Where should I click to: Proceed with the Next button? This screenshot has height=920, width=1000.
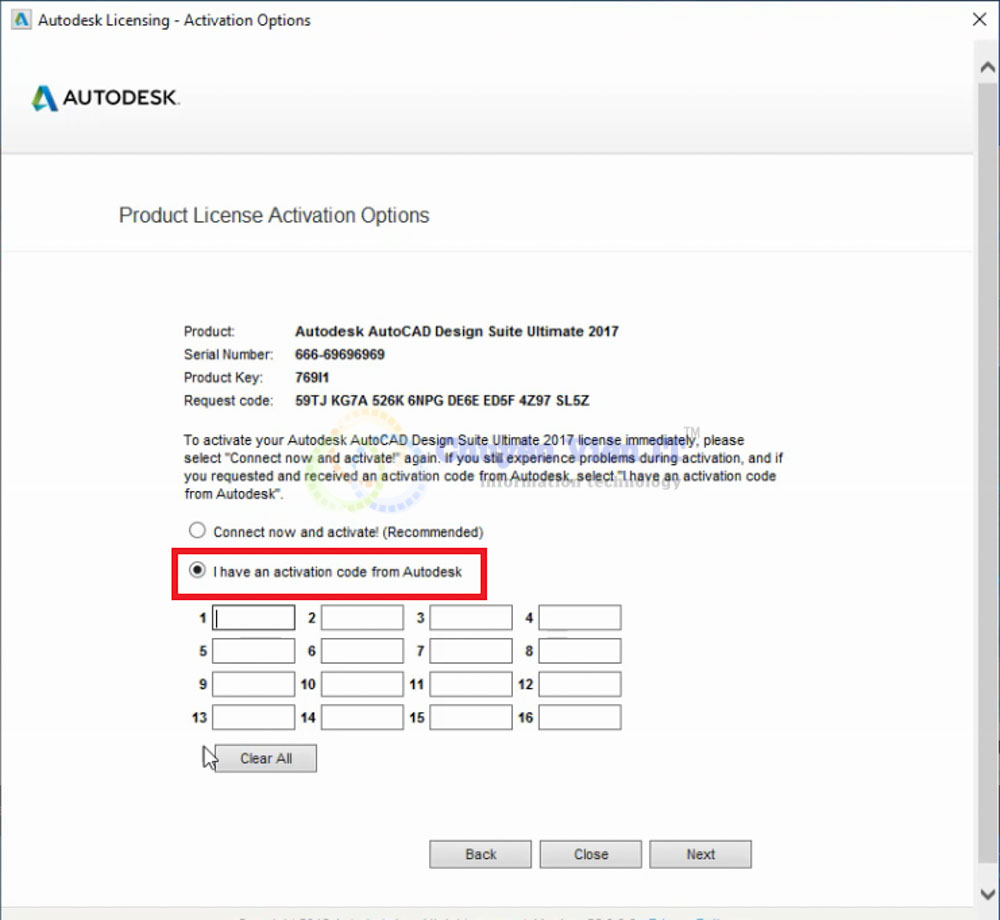(700, 854)
